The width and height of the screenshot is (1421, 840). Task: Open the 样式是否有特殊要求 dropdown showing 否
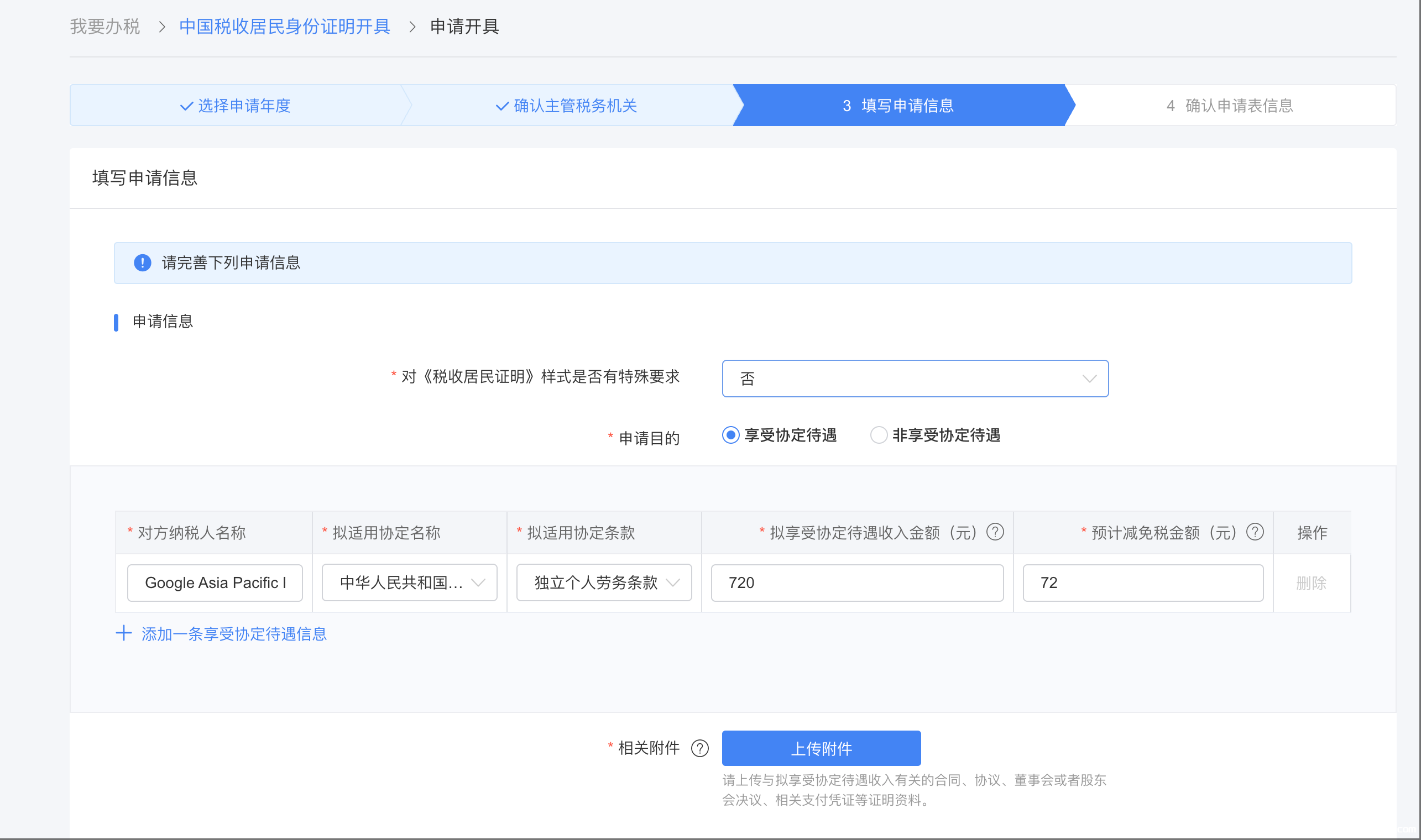[915, 379]
